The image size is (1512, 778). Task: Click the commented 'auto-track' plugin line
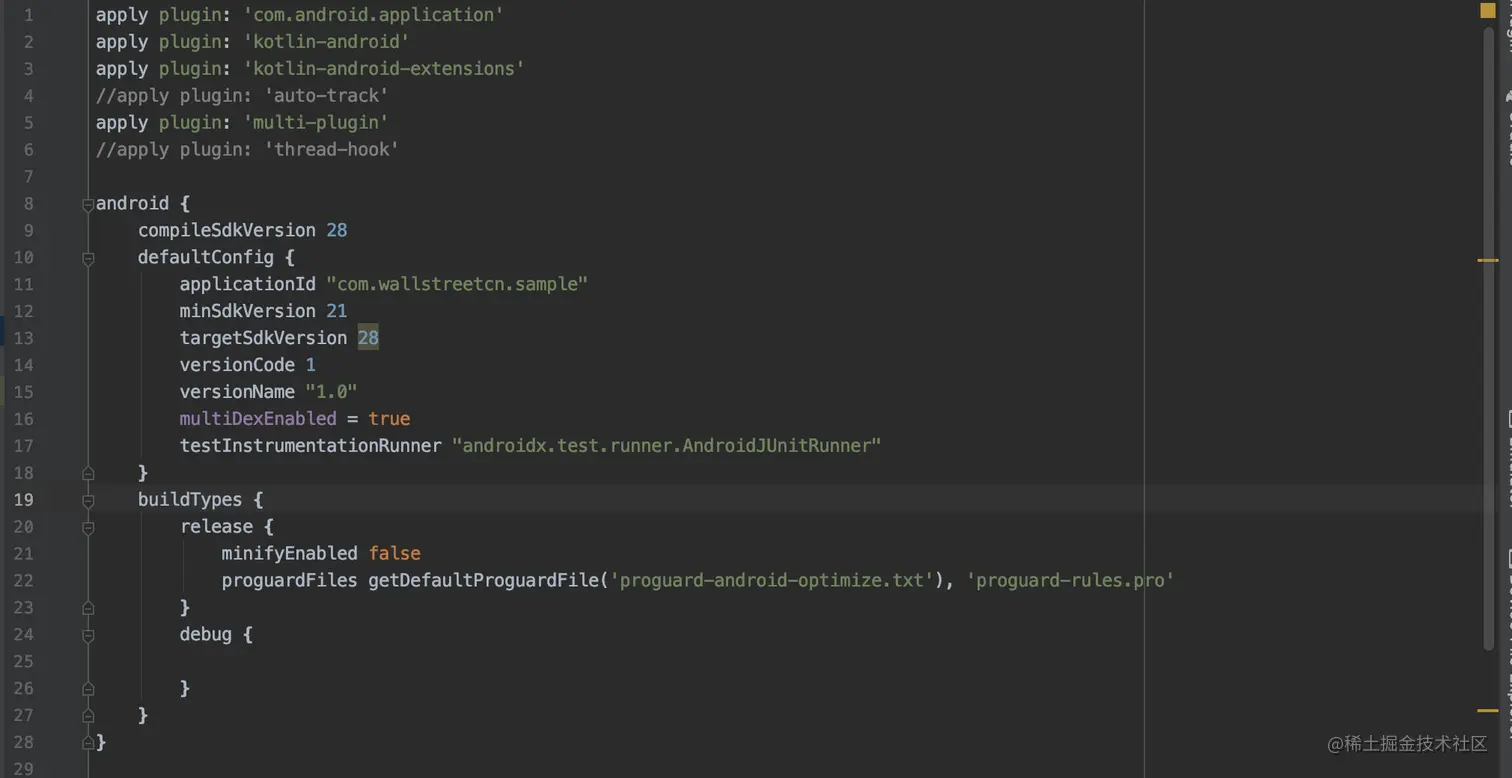point(242,96)
